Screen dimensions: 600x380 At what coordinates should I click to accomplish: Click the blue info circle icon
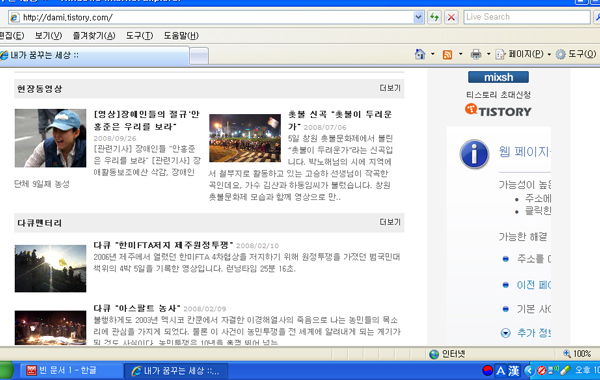point(474,154)
